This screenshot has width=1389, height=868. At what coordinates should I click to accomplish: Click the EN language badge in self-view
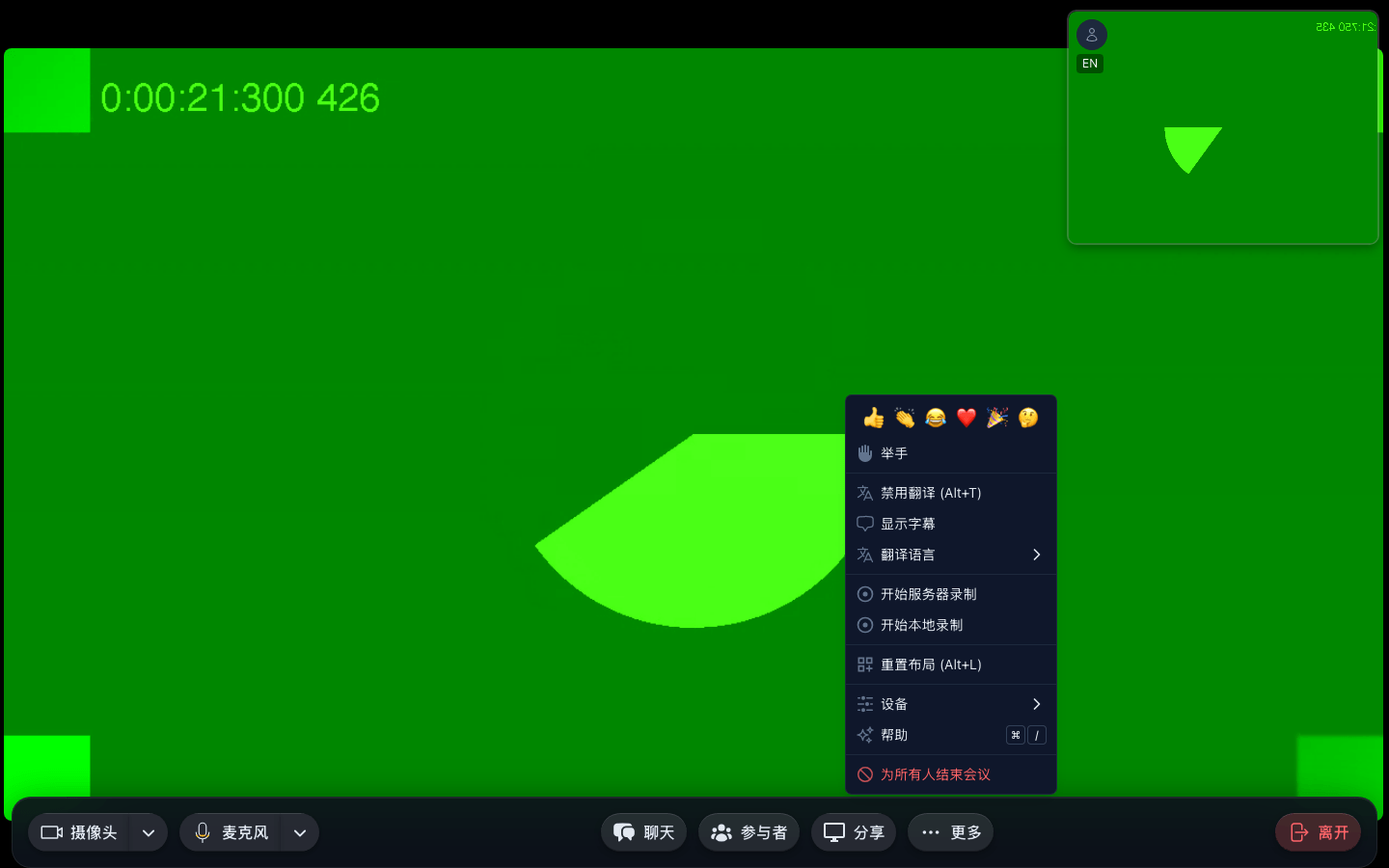click(1090, 64)
